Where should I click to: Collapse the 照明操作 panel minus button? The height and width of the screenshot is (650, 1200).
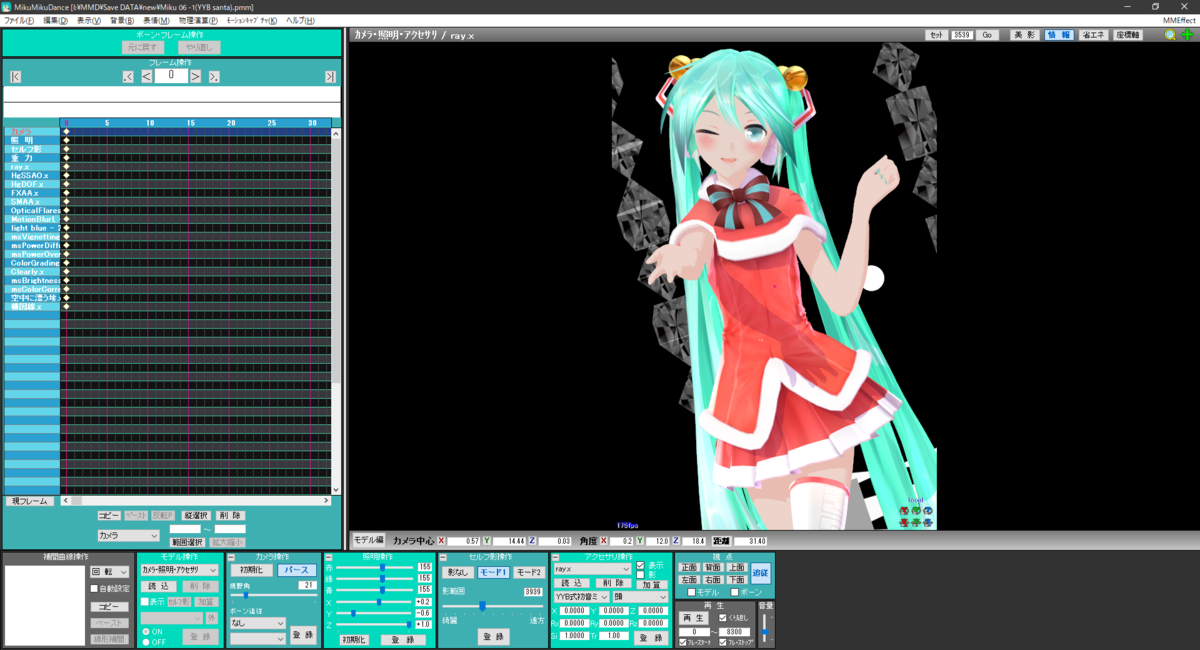328,557
